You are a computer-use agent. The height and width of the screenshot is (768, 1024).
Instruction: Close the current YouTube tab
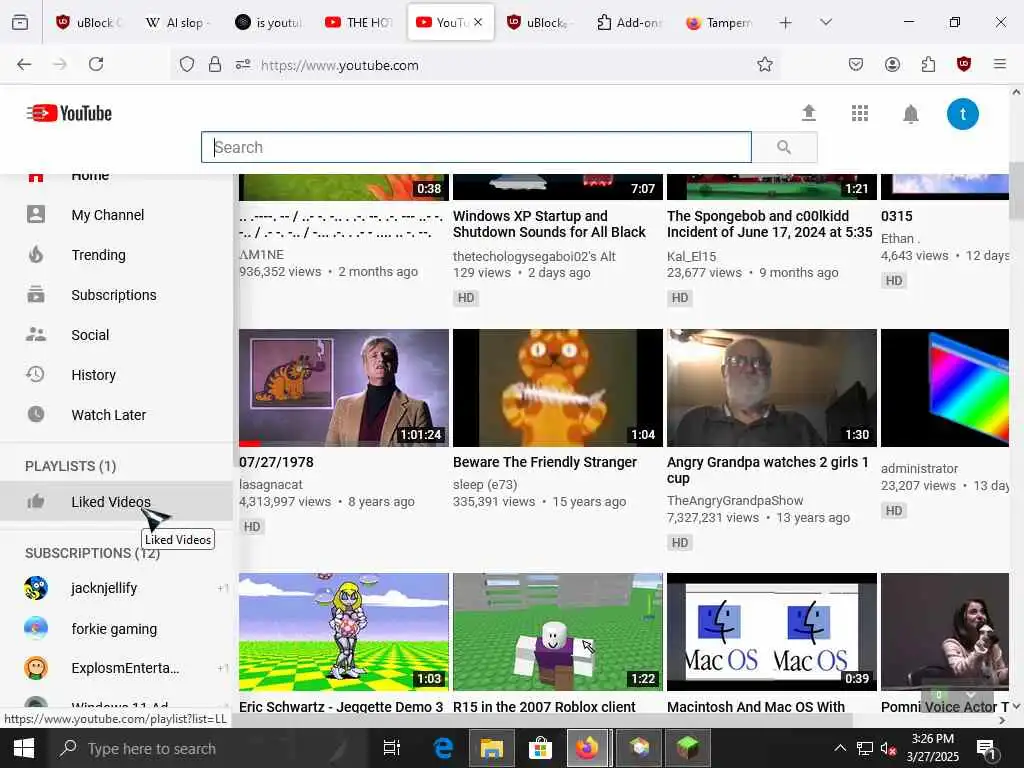(x=478, y=22)
